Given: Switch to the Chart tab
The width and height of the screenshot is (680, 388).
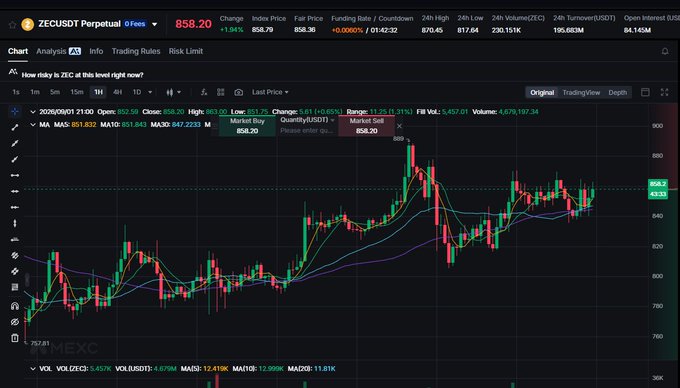Looking at the screenshot, I should coord(18,51).
